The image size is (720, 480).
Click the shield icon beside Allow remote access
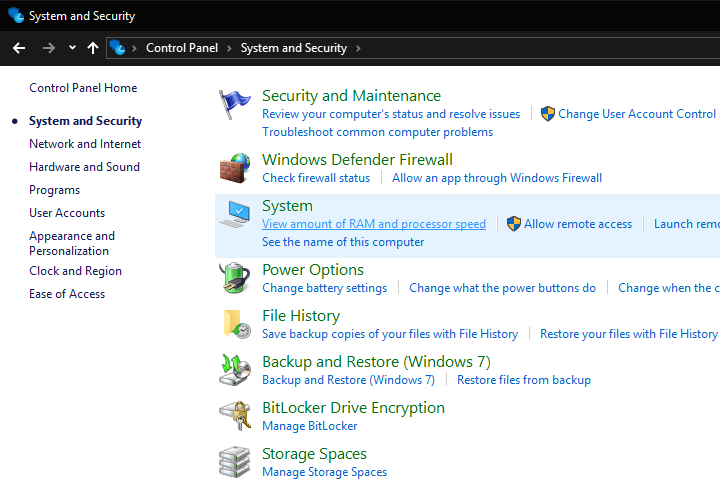[x=513, y=224]
